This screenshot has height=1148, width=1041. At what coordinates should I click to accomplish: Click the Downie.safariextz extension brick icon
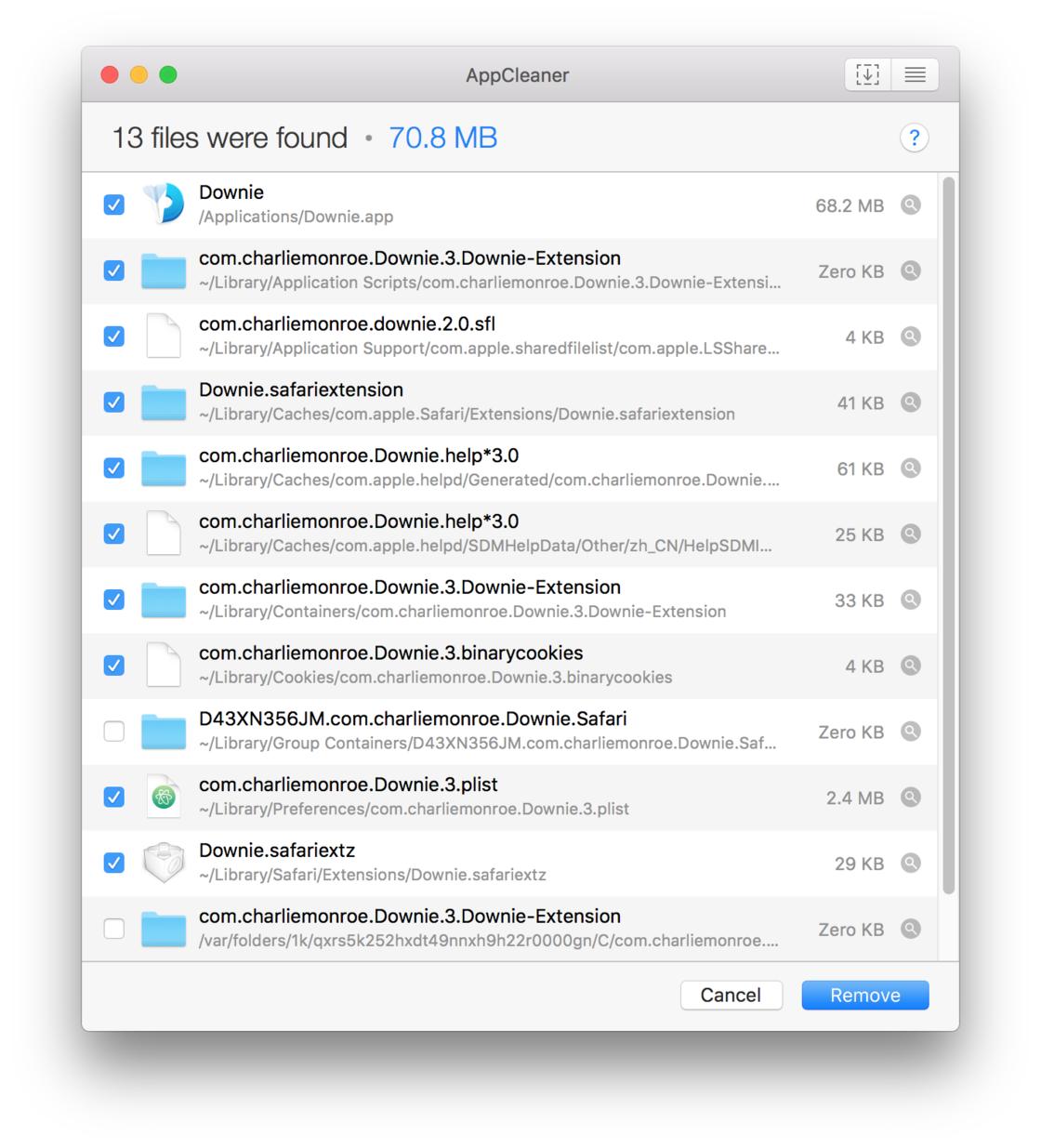[164, 863]
